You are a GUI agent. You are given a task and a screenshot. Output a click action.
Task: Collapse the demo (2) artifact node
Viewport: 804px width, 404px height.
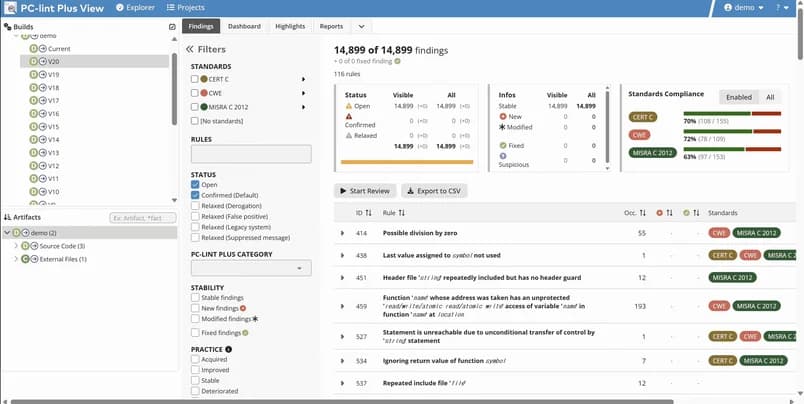coord(7,233)
